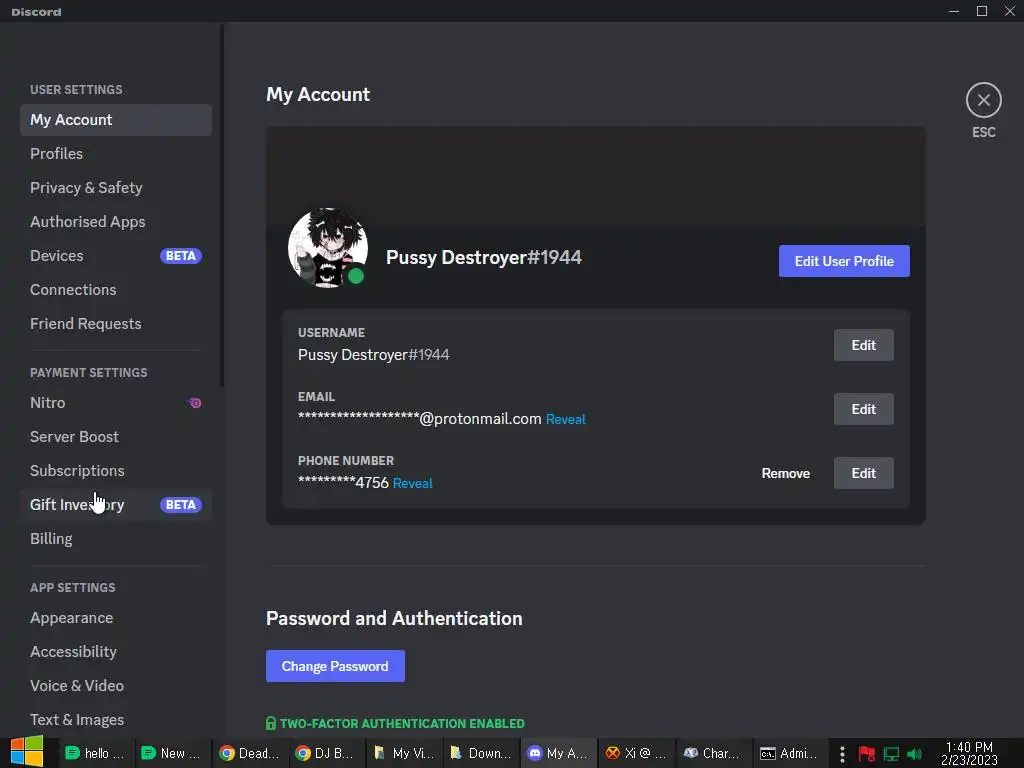Image resolution: width=1024 pixels, height=768 pixels.
Task: Open Text & Images settings
Action: point(116,719)
